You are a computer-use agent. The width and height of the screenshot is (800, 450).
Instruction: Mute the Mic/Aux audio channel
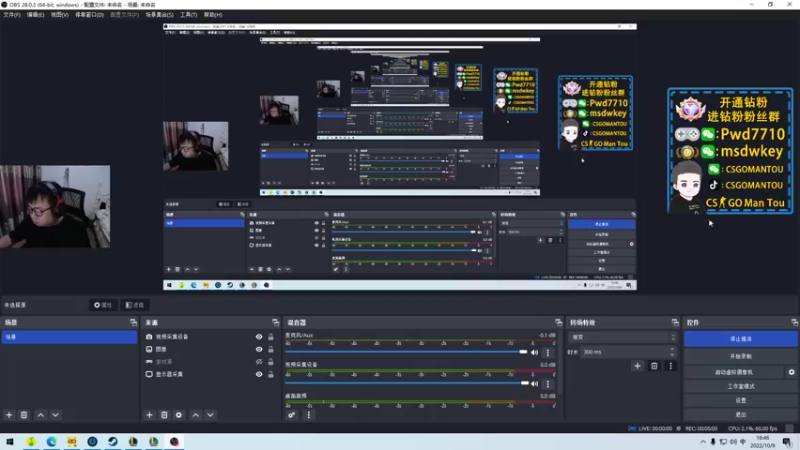point(535,352)
